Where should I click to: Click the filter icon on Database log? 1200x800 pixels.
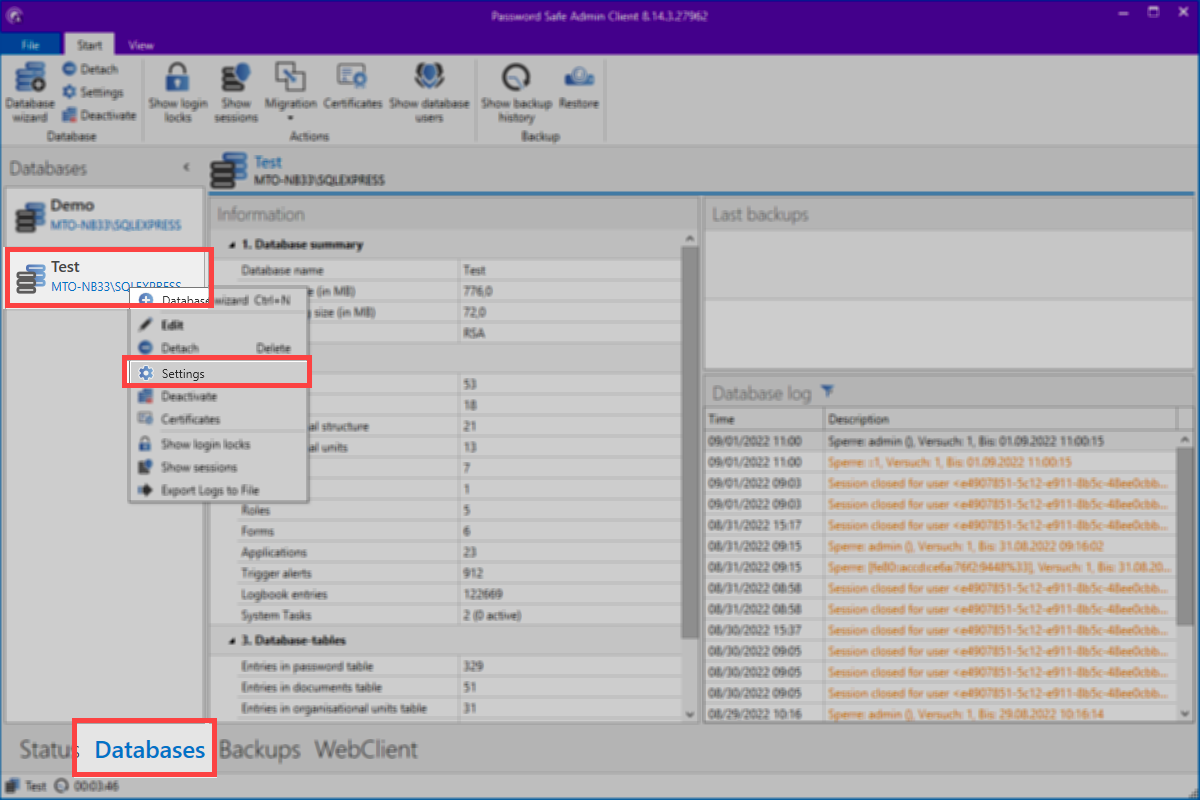(x=828, y=392)
